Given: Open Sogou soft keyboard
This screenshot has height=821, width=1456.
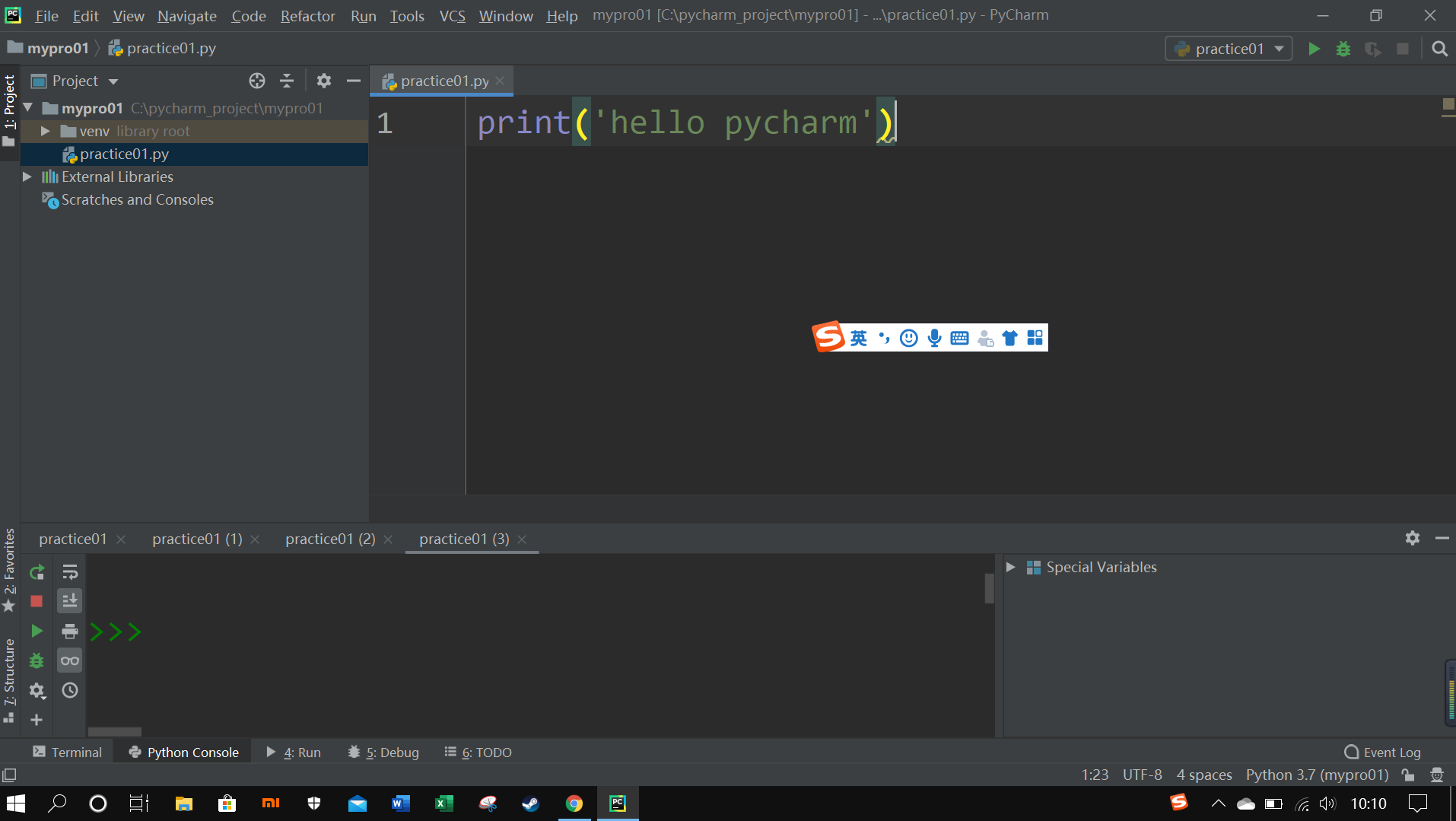Looking at the screenshot, I should (x=959, y=338).
